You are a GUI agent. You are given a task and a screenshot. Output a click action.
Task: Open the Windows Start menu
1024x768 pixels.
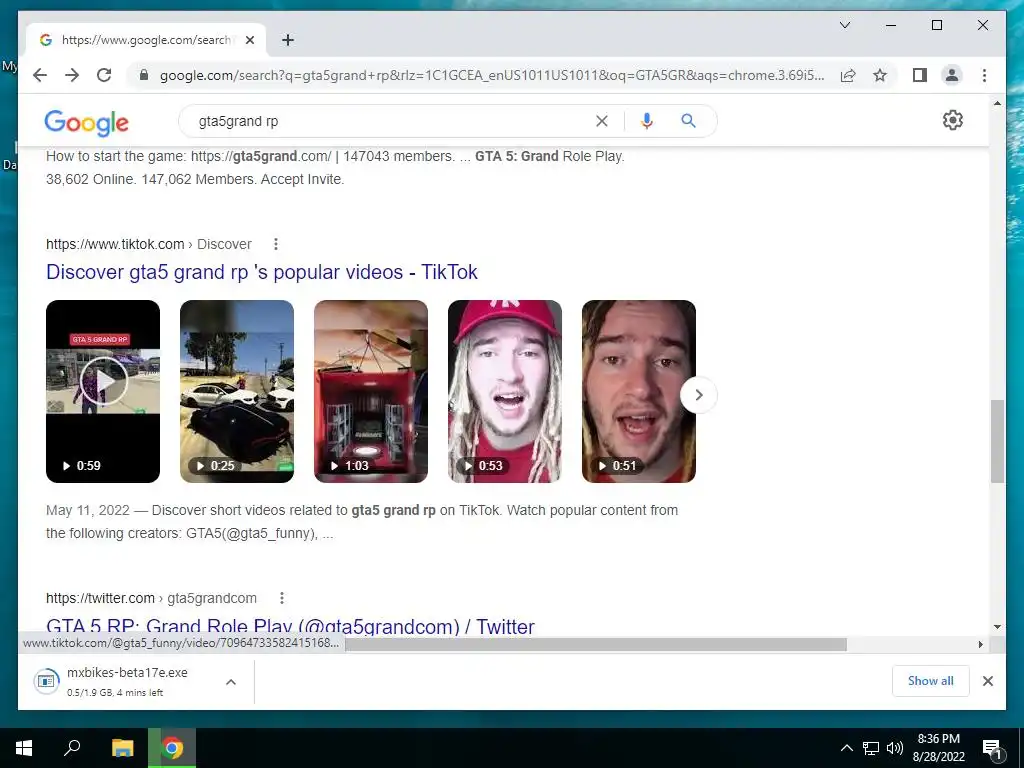pyautogui.click(x=24, y=748)
